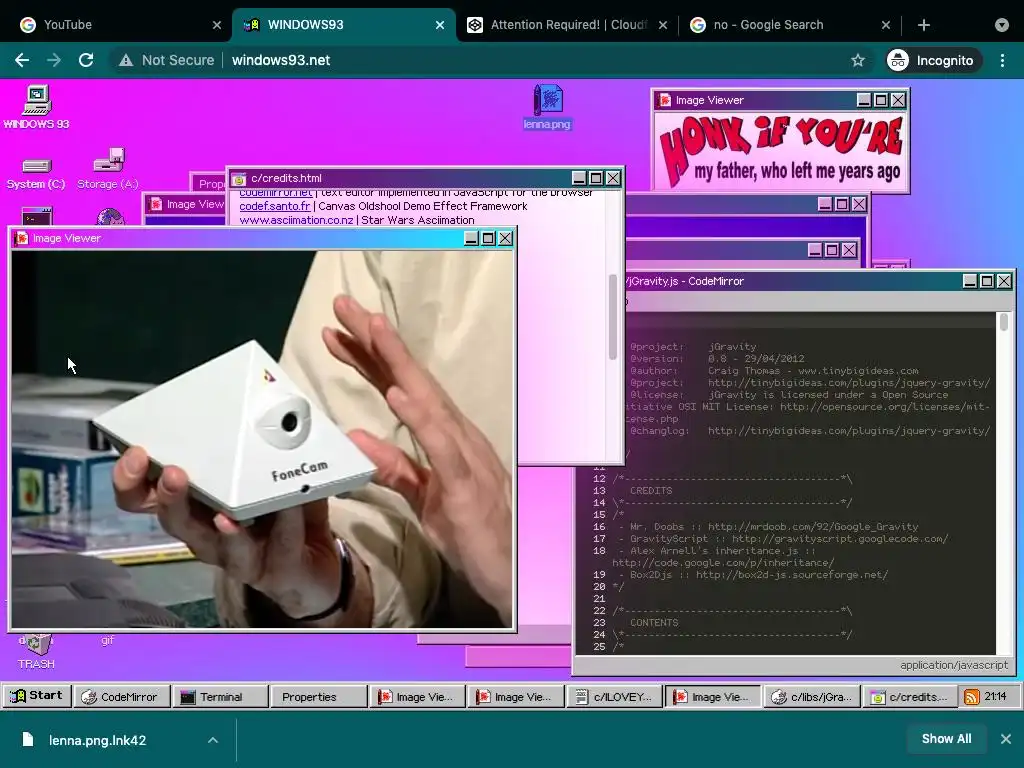Open the TRASH desktop icon
Screen dimensions: 1024x768
click(x=37, y=652)
